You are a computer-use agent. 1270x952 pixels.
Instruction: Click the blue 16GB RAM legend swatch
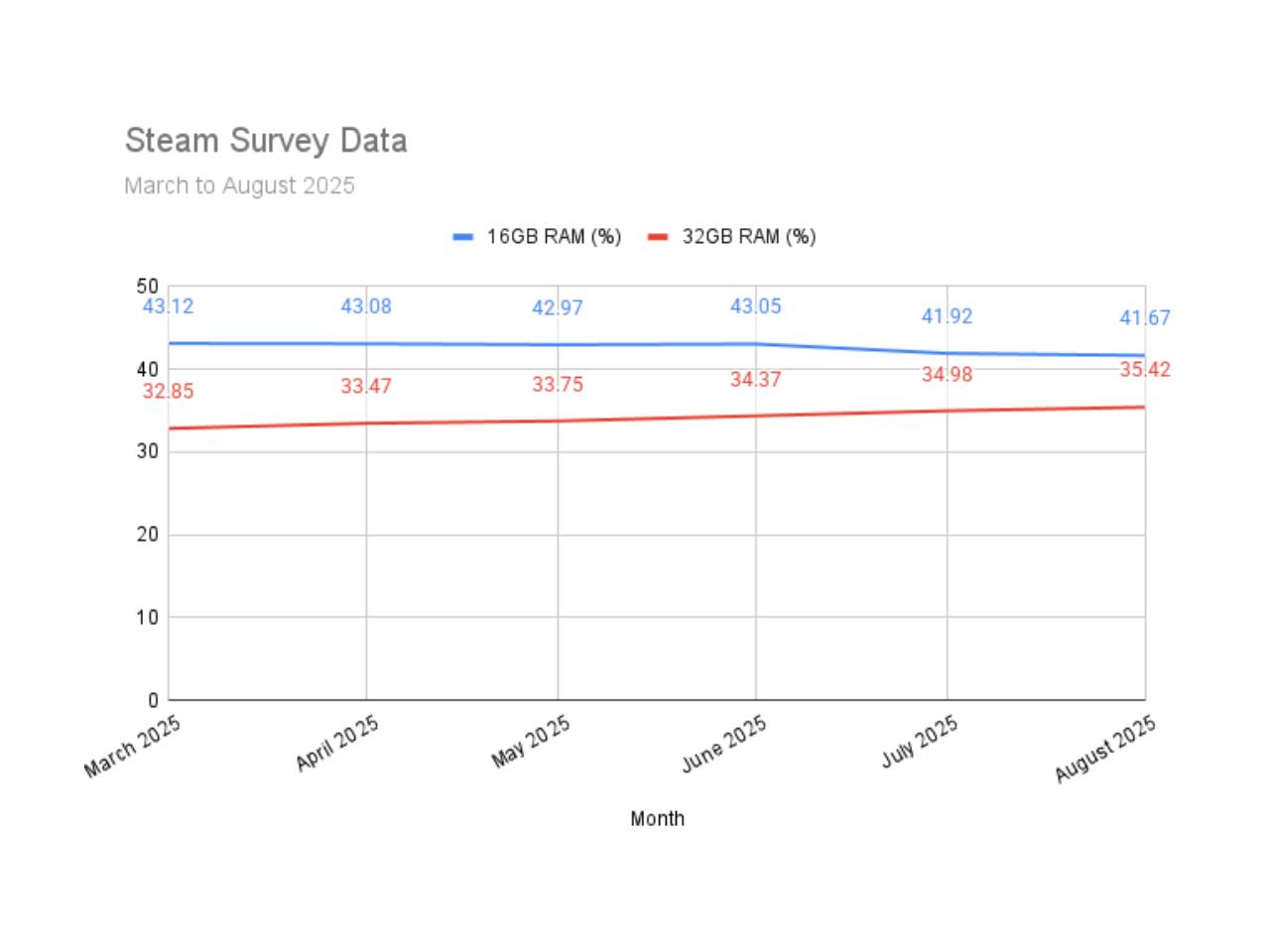pyautogui.click(x=463, y=237)
